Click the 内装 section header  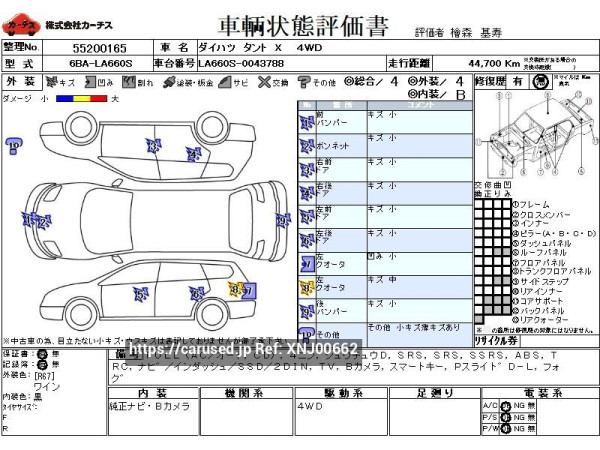pos(153,393)
